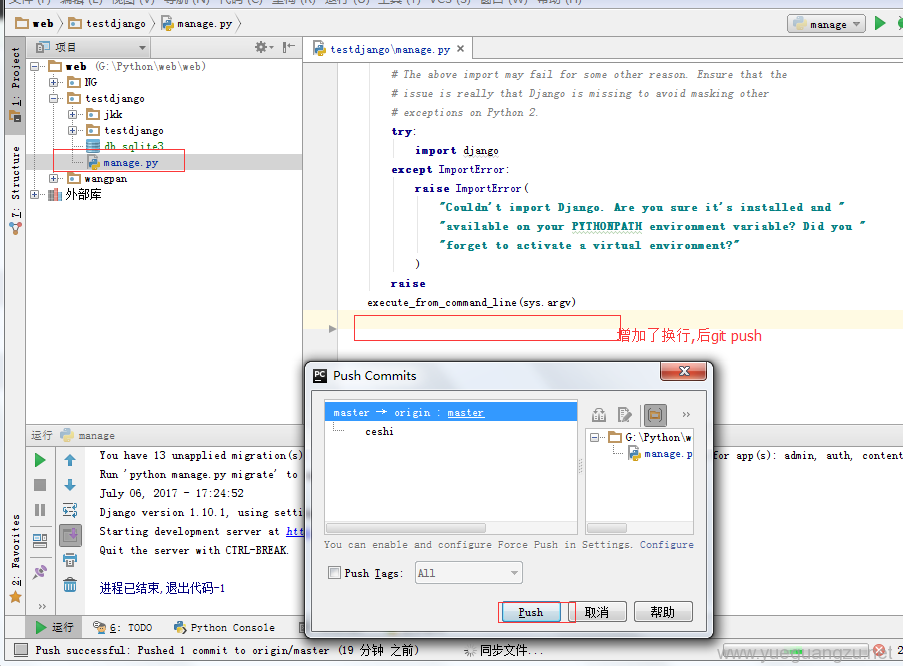Rerun manage in the Run panel
The width and height of the screenshot is (903, 666).
(40, 460)
